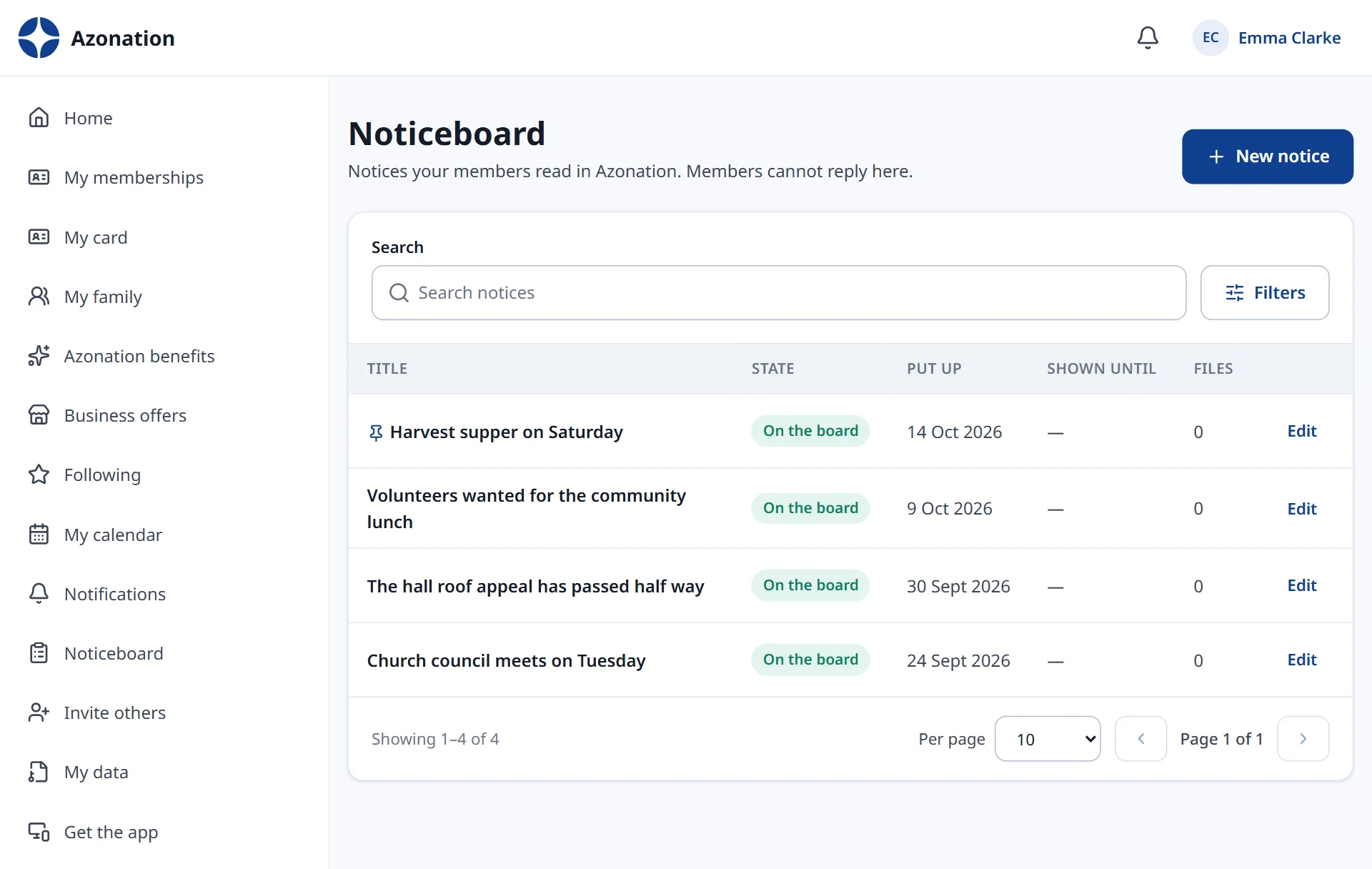Click the sidebar Notifications bell icon
Viewport: 1372px width, 869px height.
pyautogui.click(x=39, y=594)
